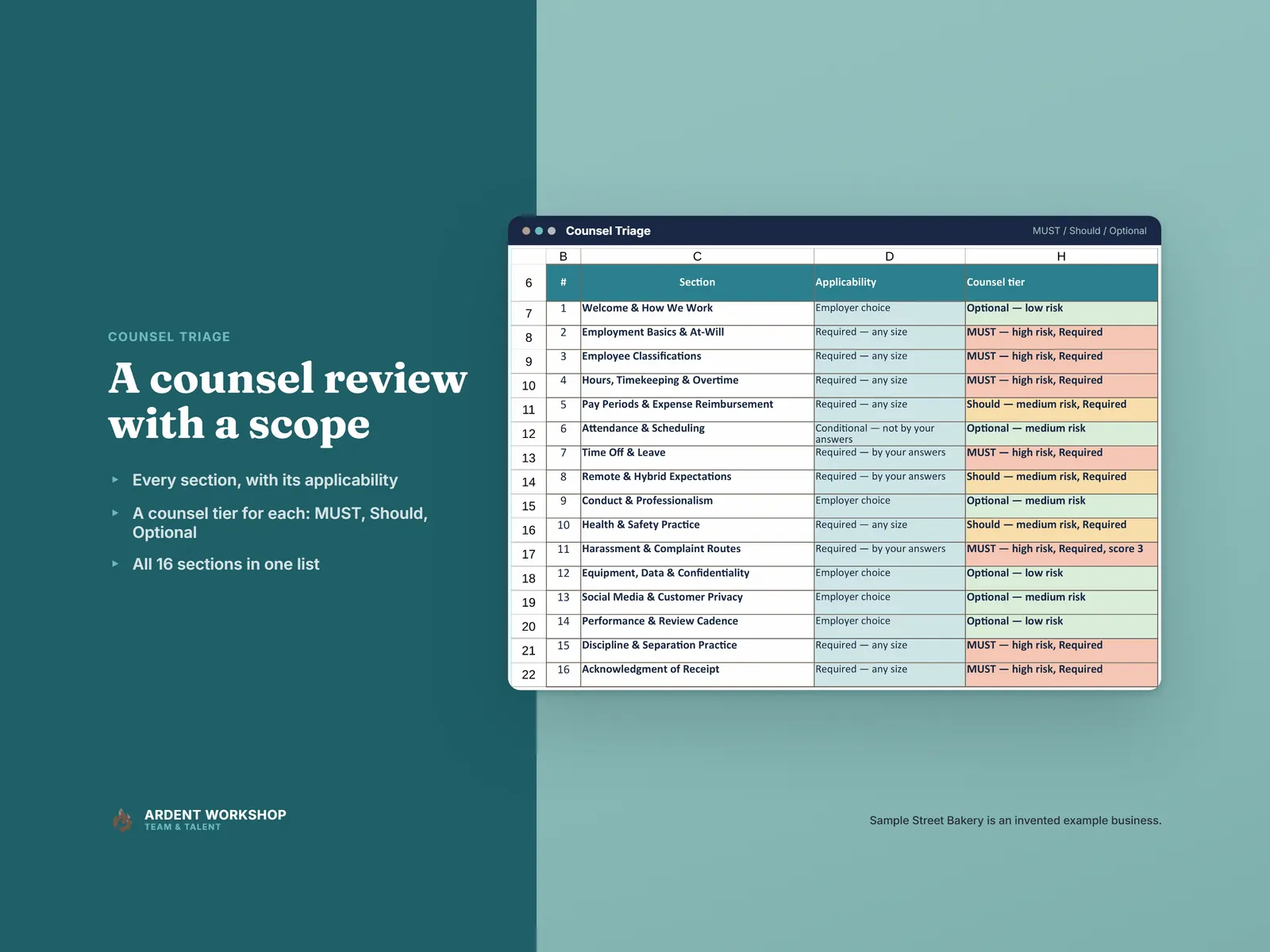
Task: Select the "Social Media & Customer Privacy" cell
Action: 697,602
